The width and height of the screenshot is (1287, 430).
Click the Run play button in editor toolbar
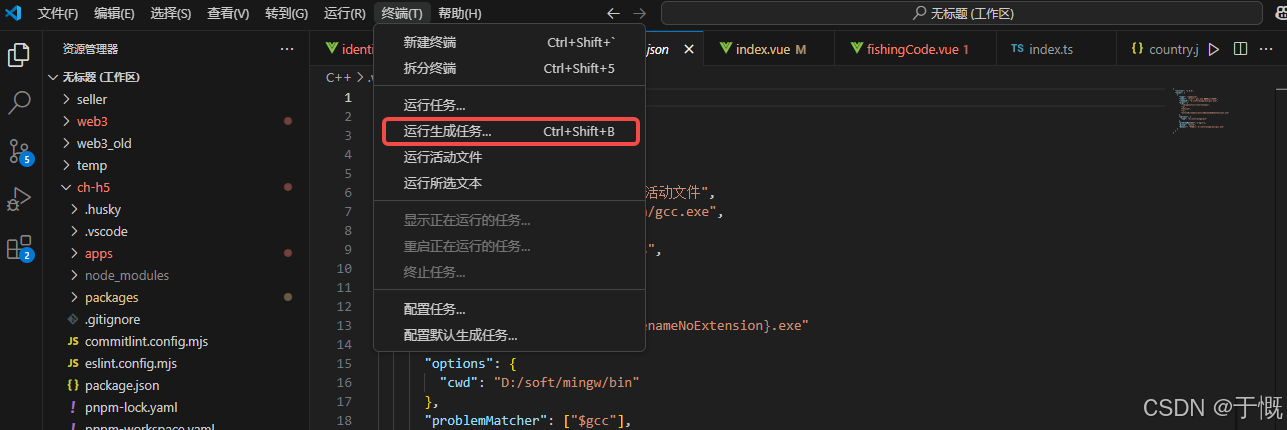pos(1214,49)
